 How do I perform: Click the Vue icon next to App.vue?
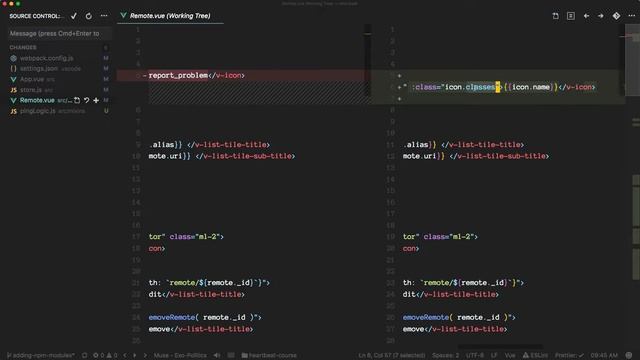pyautogui.click(x=13, y=79)
